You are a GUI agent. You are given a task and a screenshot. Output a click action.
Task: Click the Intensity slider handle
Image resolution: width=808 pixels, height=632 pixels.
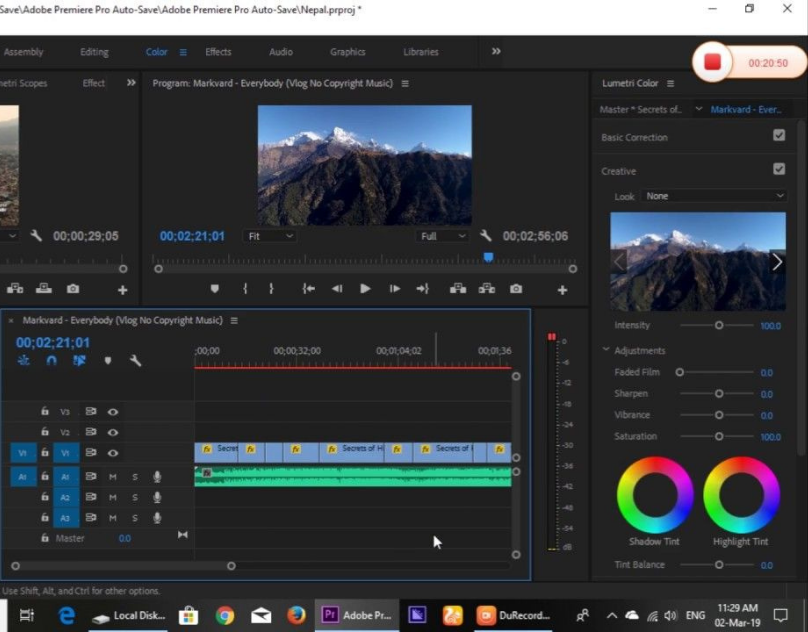coord(718,325)
